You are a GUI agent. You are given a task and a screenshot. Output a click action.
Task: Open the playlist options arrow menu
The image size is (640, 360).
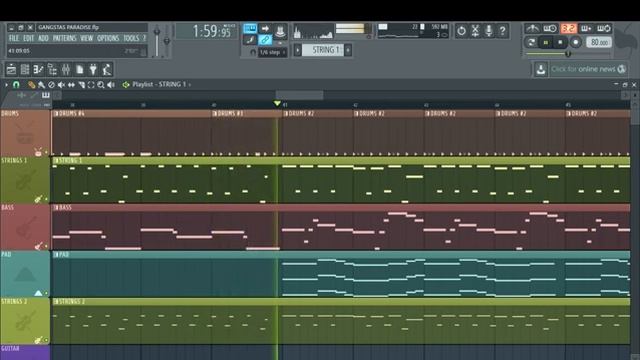(x=6, y=84)
